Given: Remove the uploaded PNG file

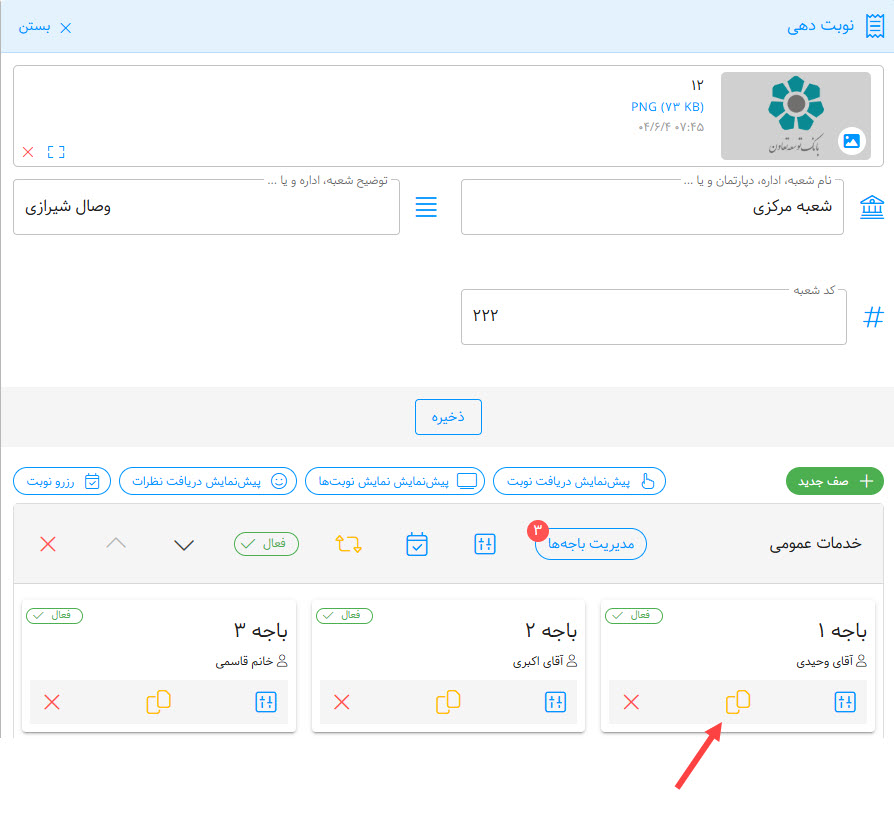Looking at the screenshot, I should [x=28, y=152].
